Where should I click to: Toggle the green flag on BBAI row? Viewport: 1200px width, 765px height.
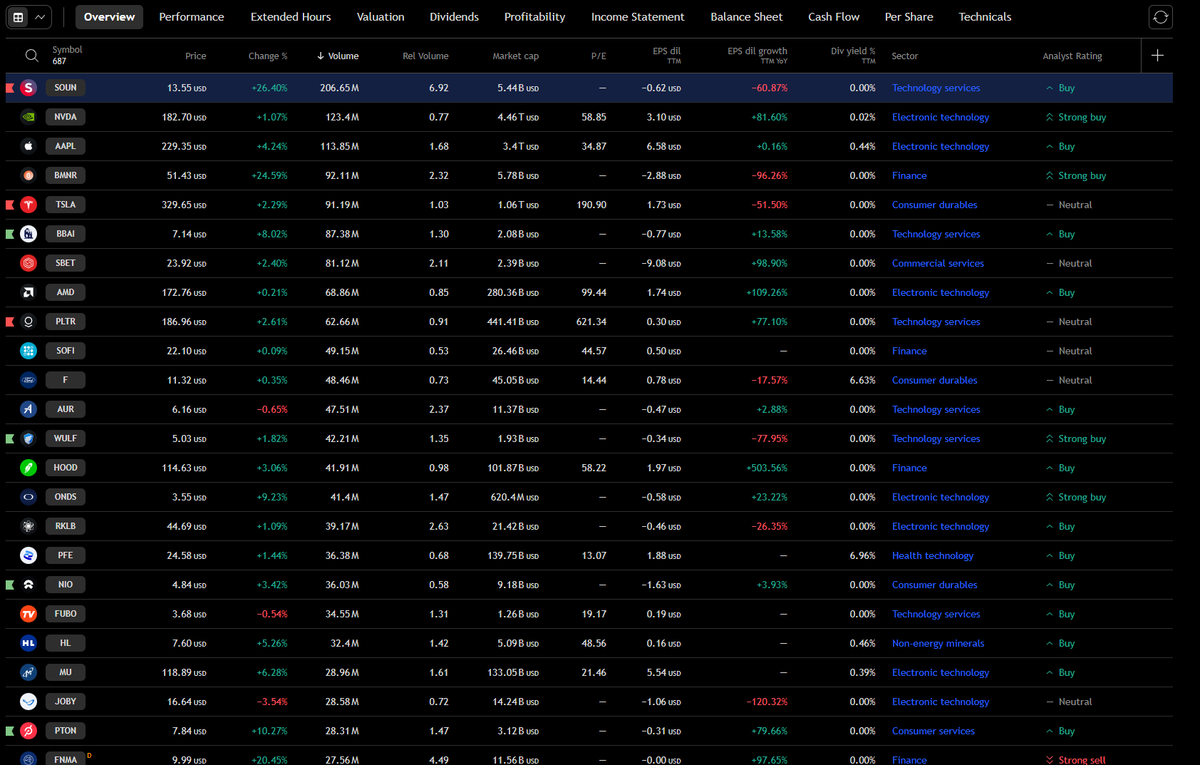tap(9, 234)
